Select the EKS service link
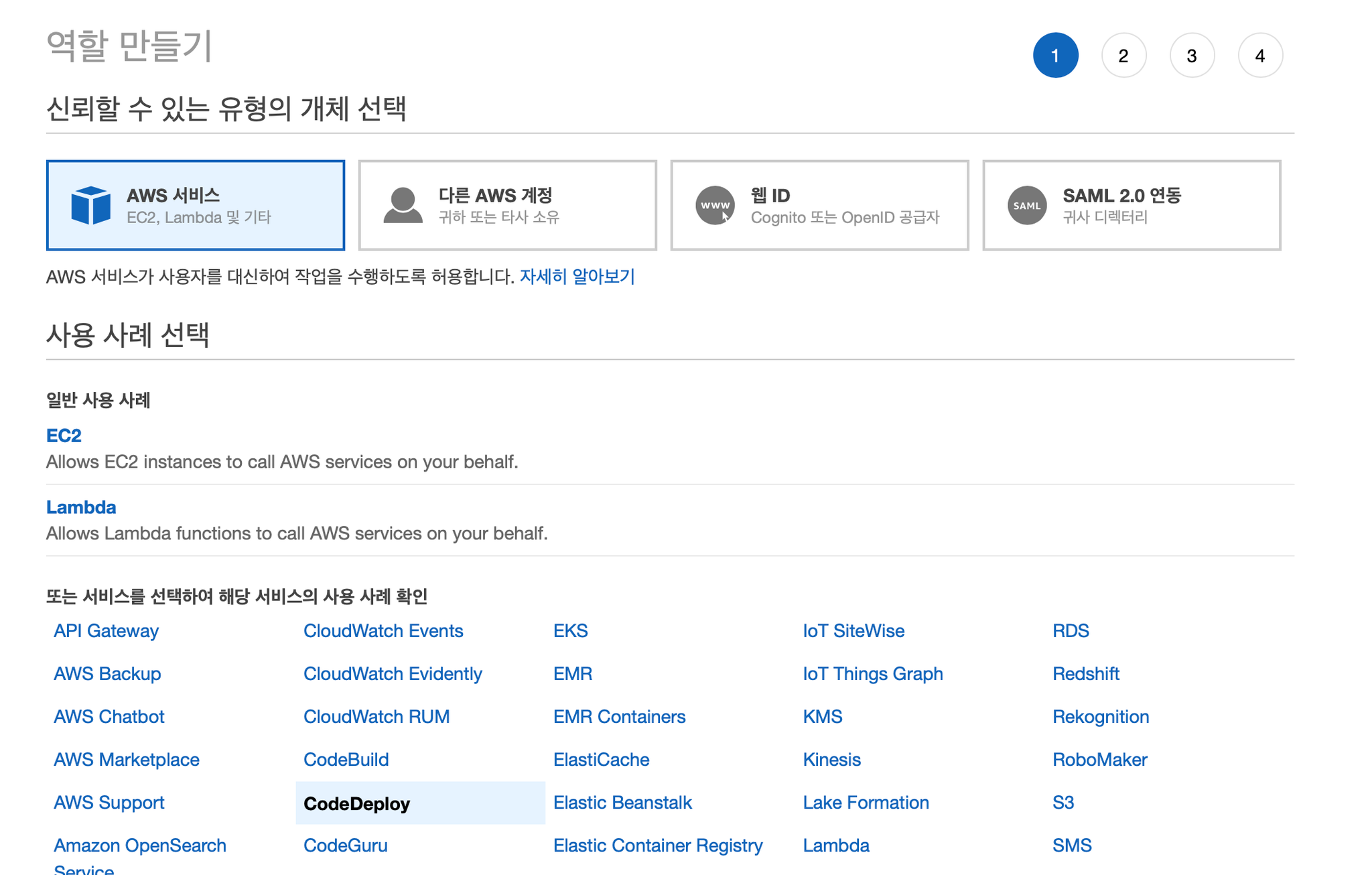The width and height of the screenshot is (1372, 875). [570, 631]
